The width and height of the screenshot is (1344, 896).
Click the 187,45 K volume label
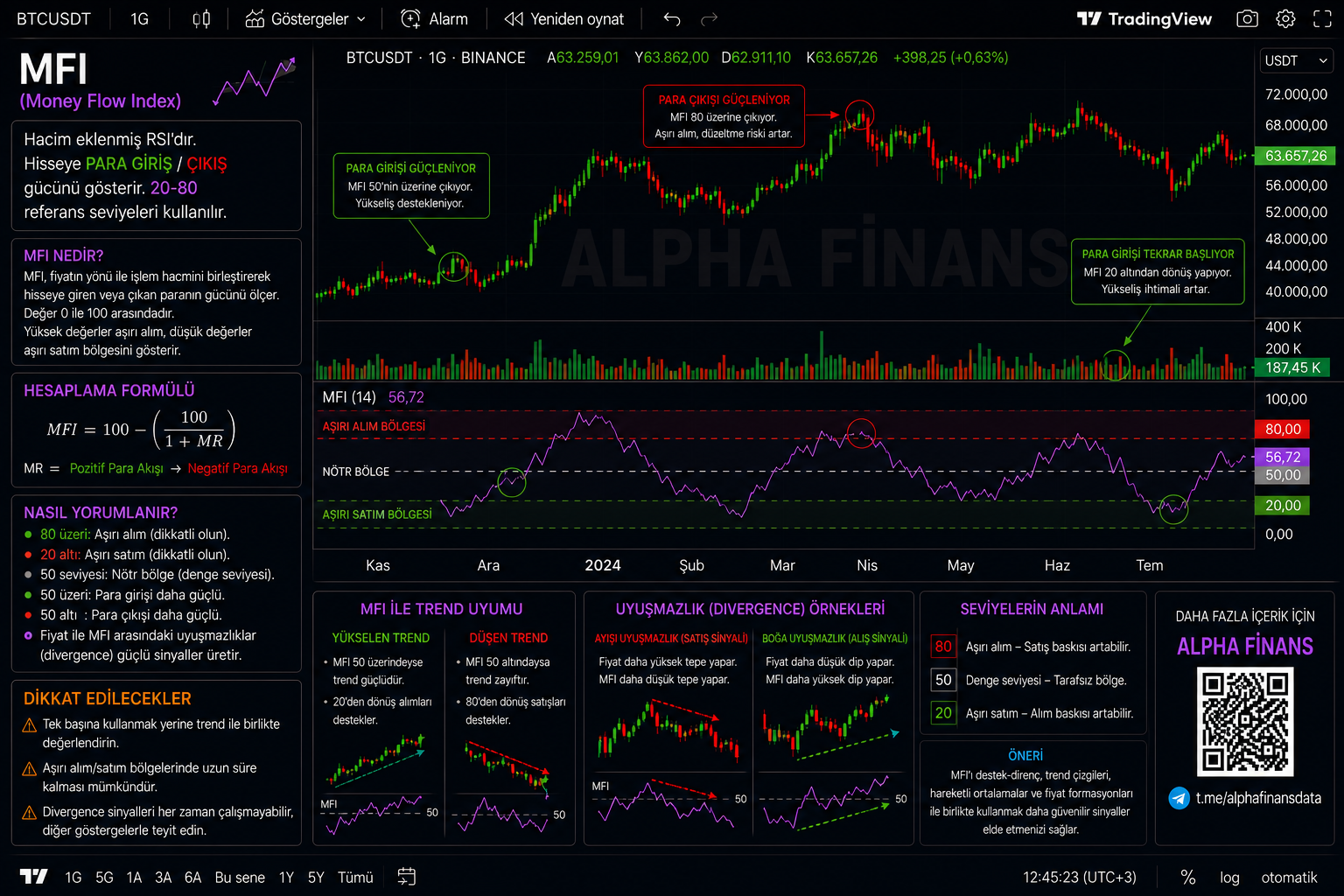[1292, 367]
